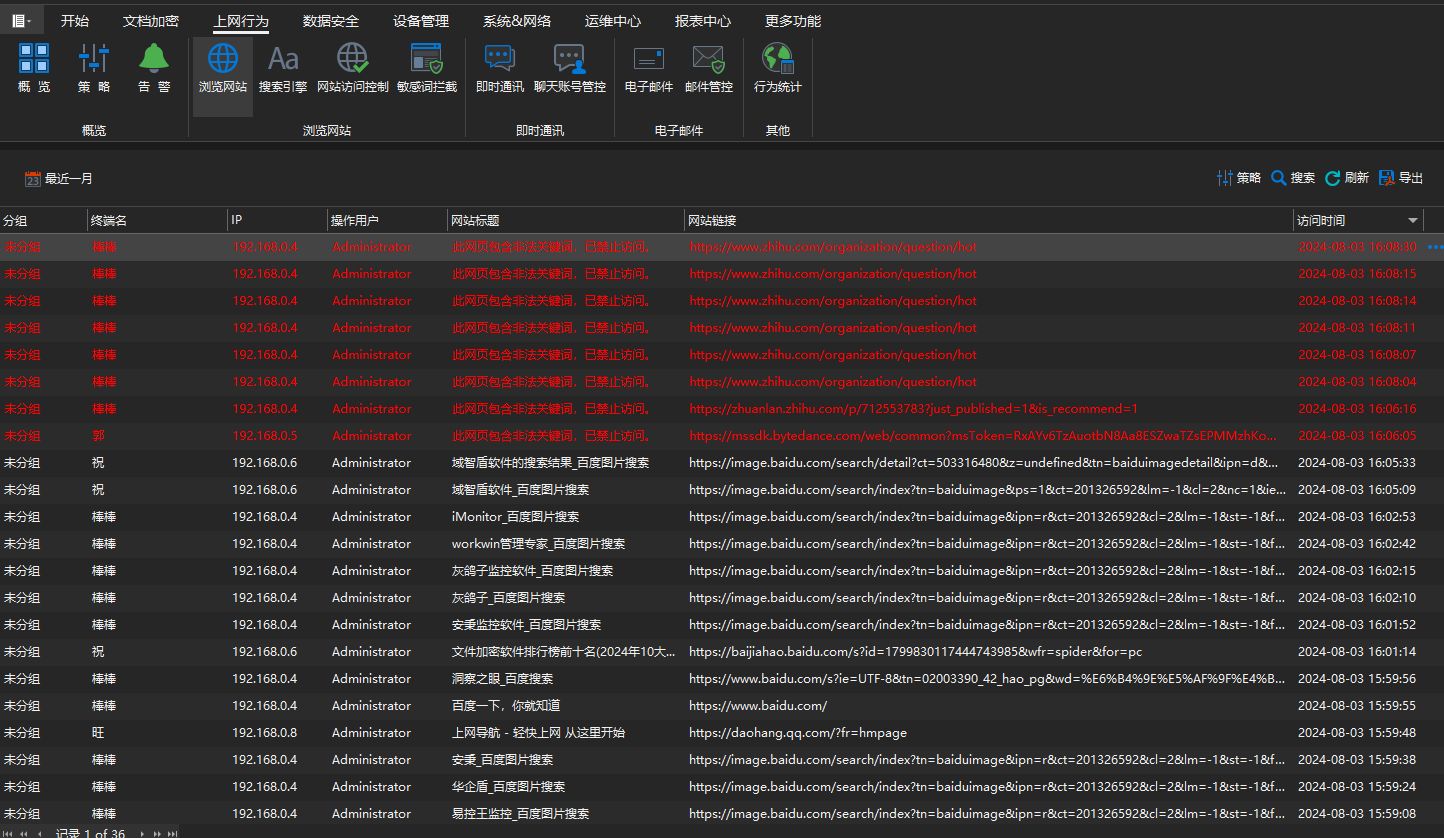Switch to the 上网行为 tab

241,21
